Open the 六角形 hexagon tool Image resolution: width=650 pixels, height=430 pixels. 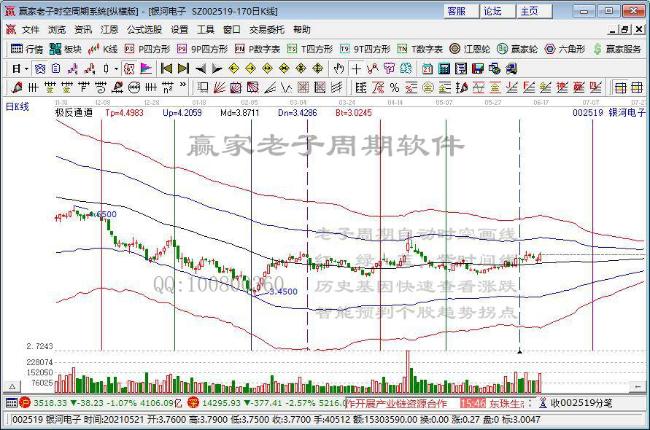pyautogui.click(x=565, y=49)
